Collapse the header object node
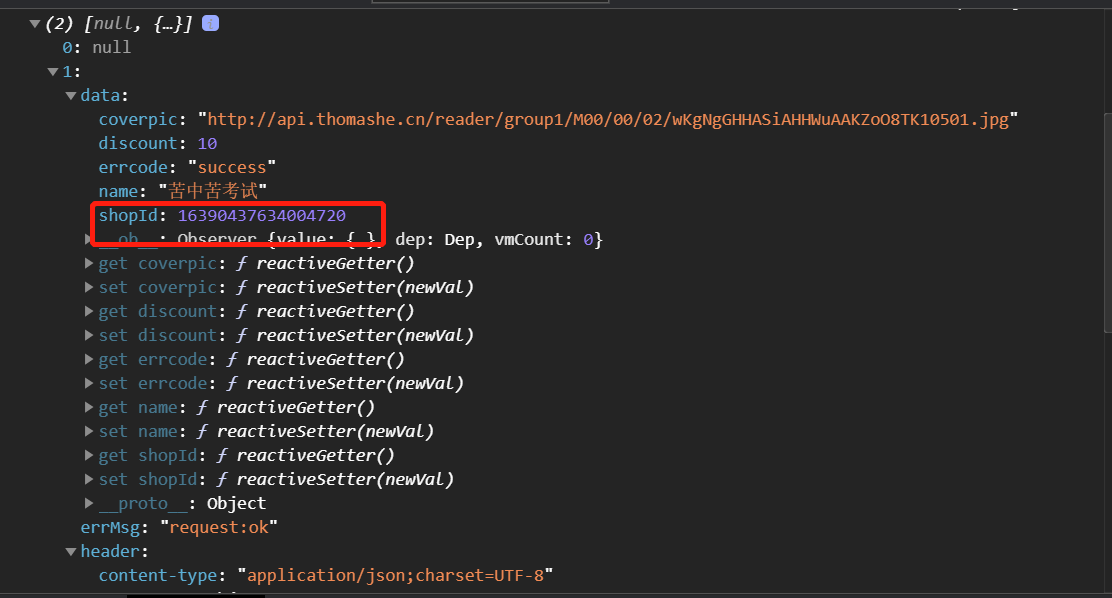 (71, 551)
